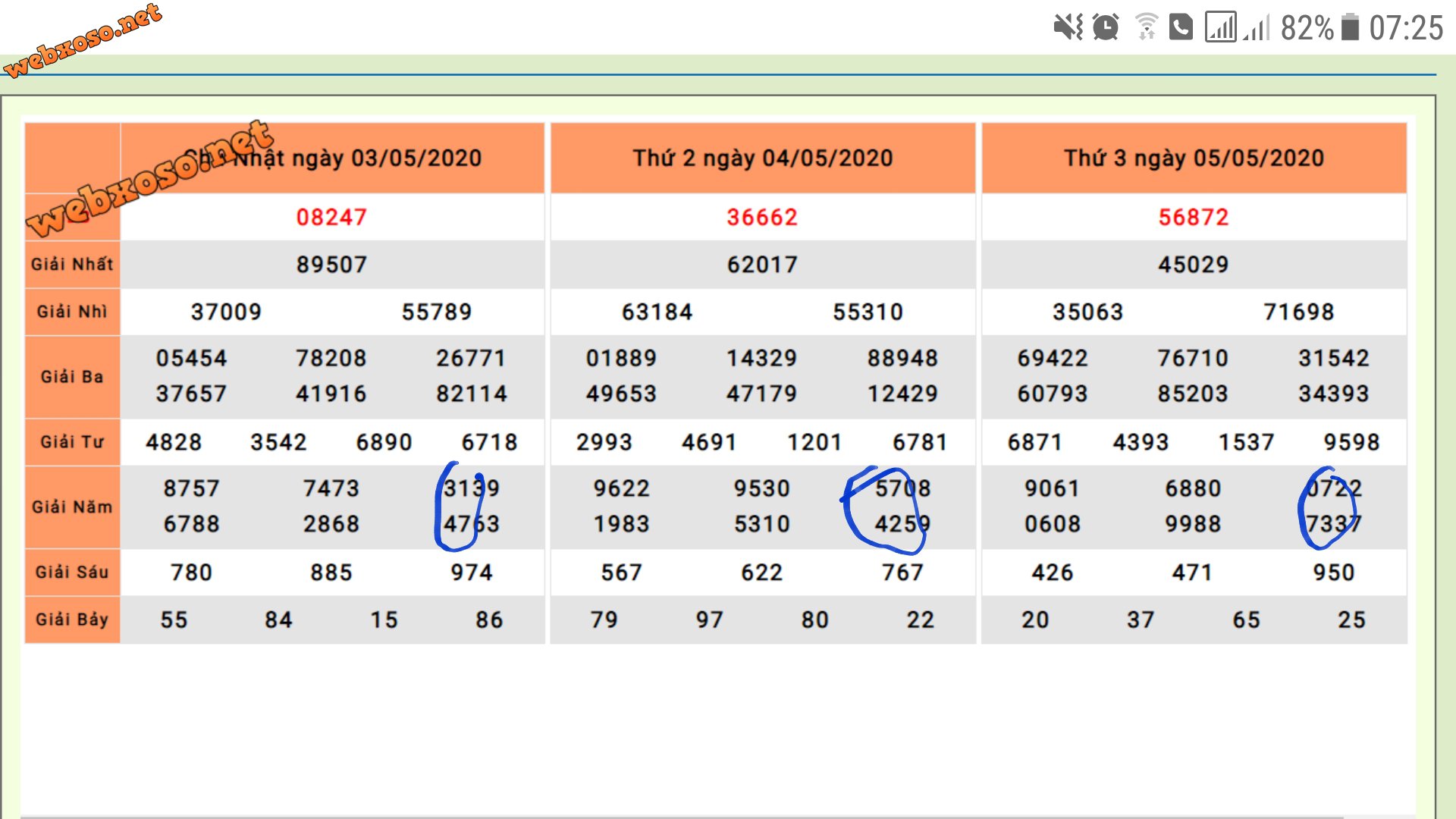
Task: Select sixth prize number 426
Action: click(x=1053, y=573)
